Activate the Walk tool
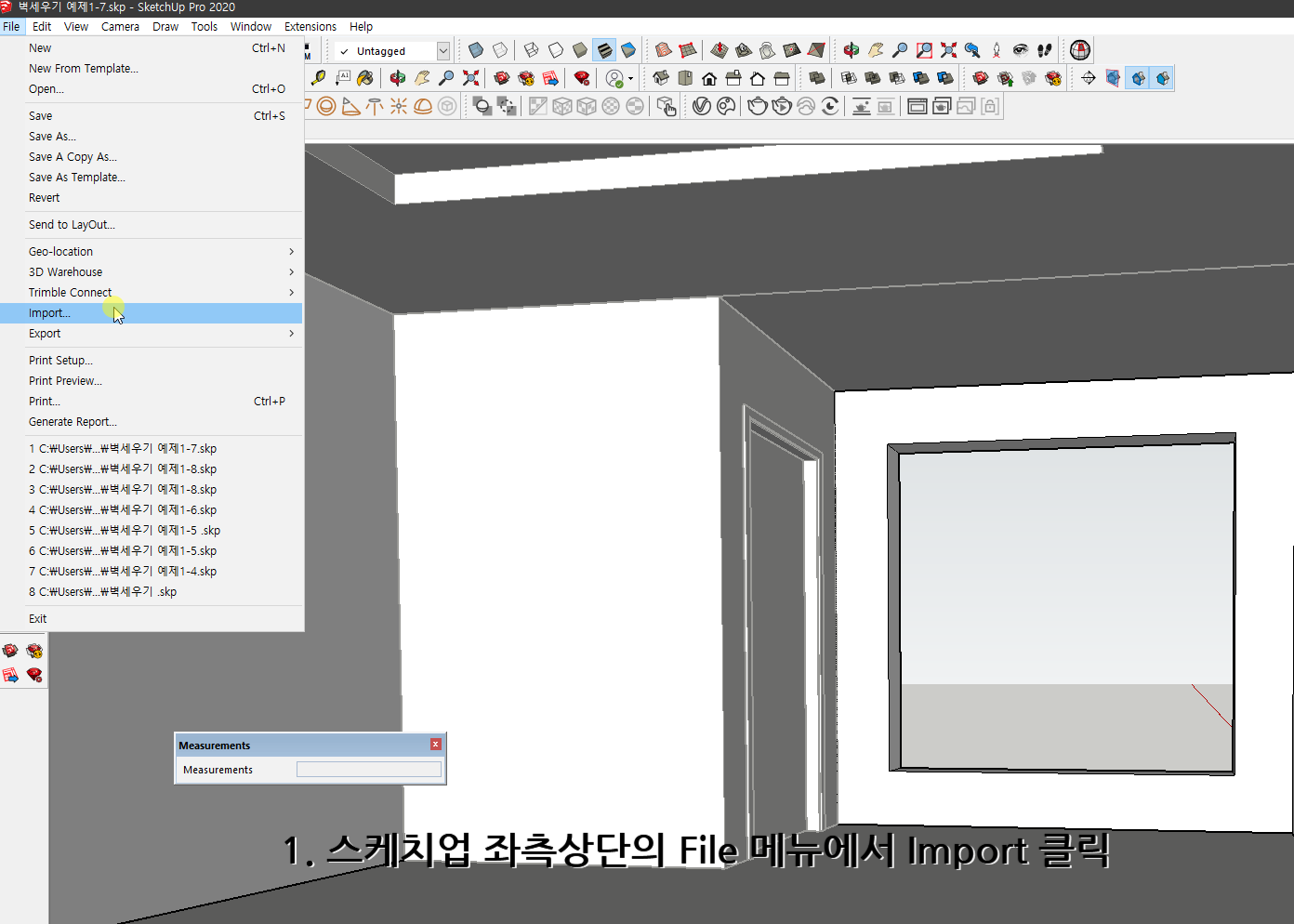Image resolution: width=1294 pixels, height=924 pixels. 1044,49
